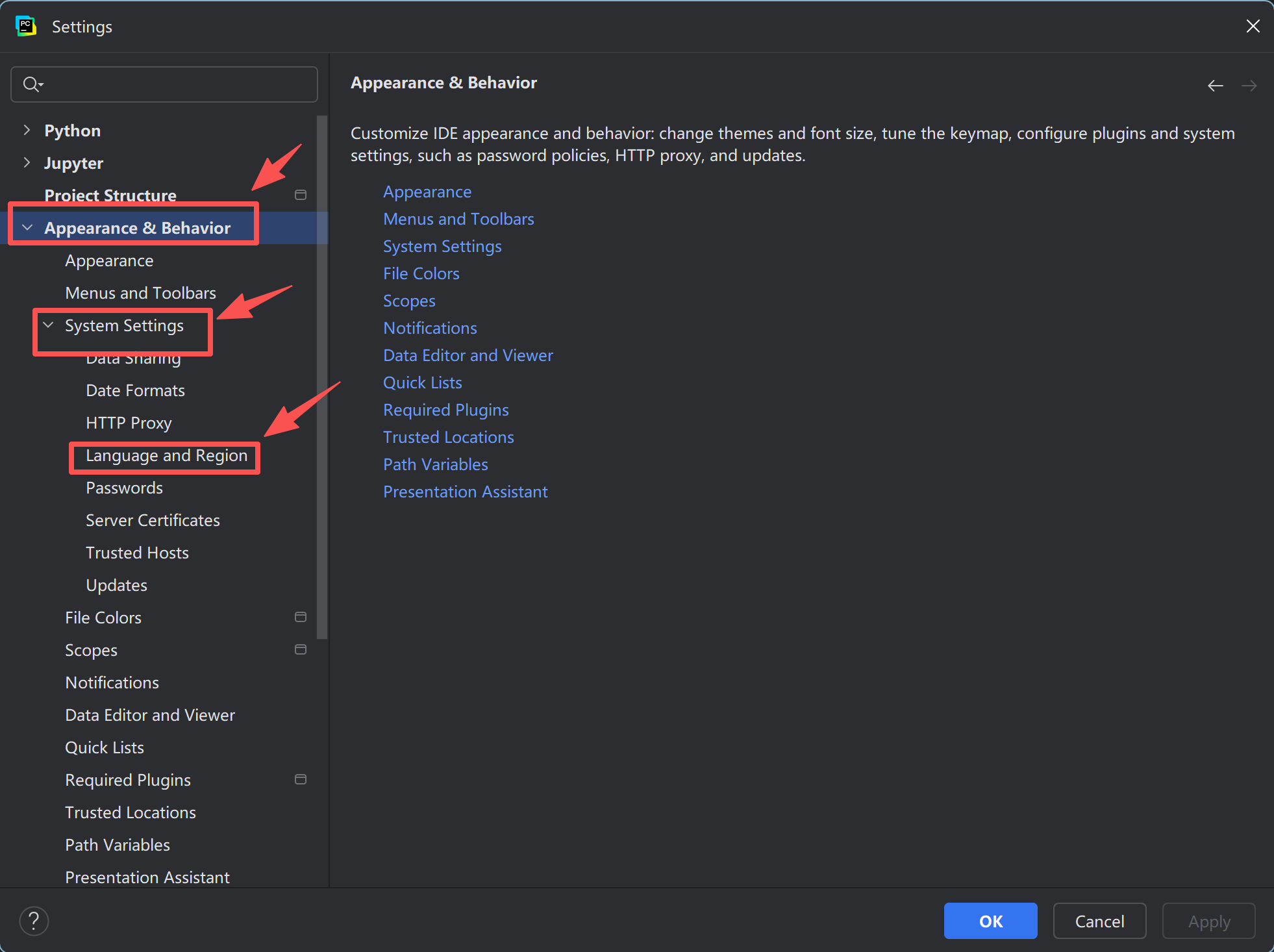Image resolution: width=1274 pixels, height=952 pixels.
Task: Select Language and Region in tree
Action: coord(166,456)
